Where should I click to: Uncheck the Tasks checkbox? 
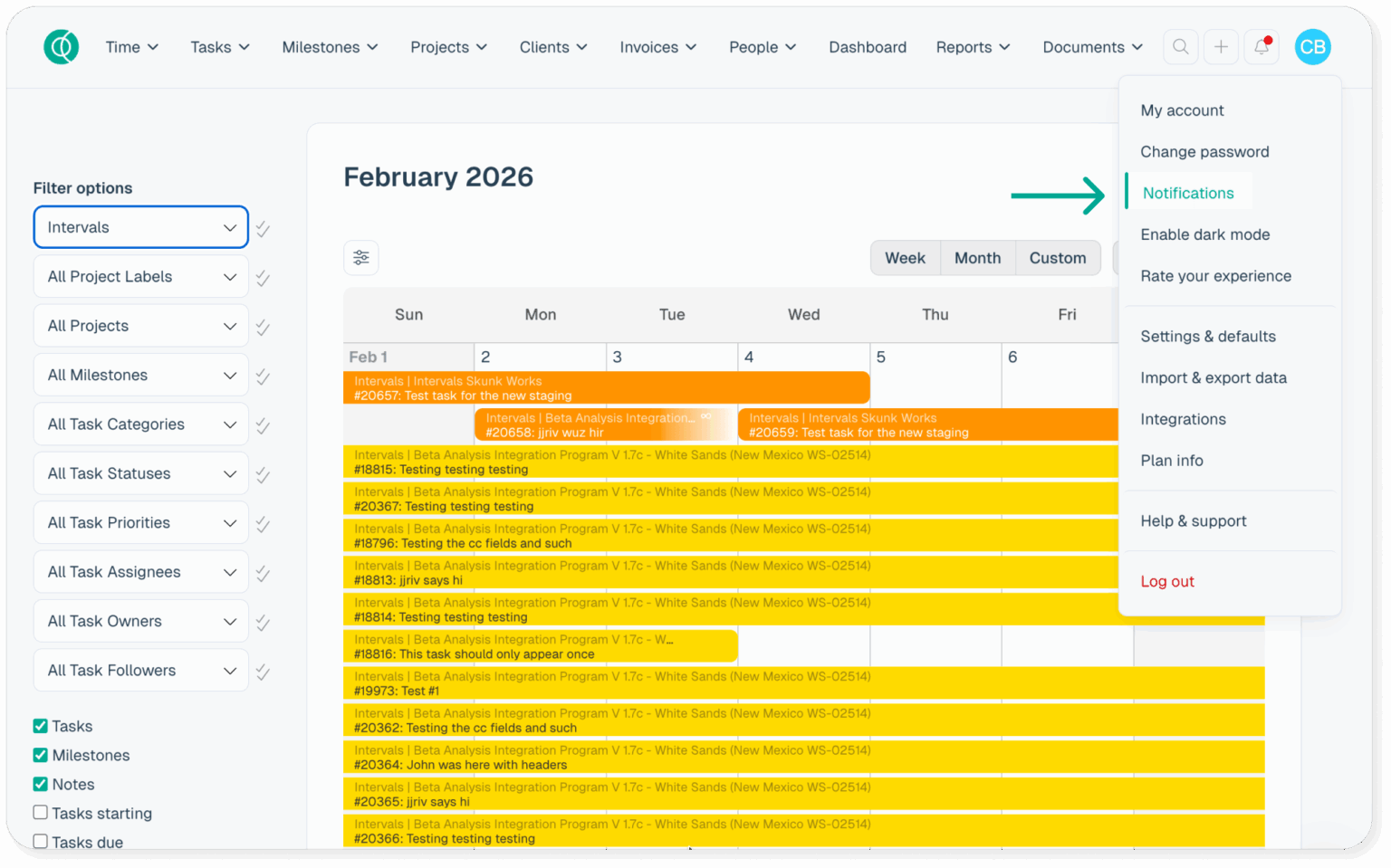tap(40, 726)
